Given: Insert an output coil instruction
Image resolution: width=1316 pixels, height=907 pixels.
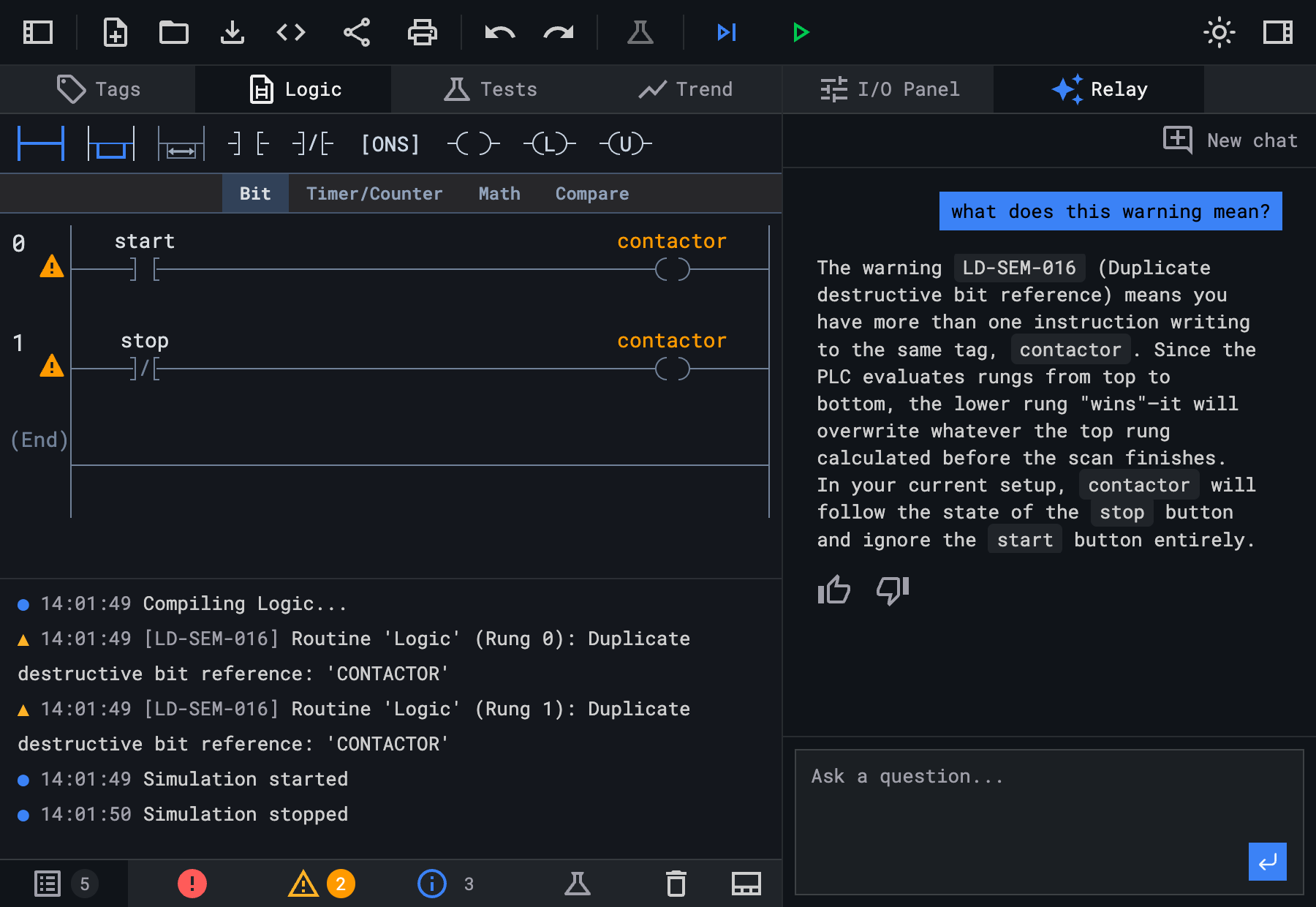Looking at the screenshot, I should (x=474, y=143).
